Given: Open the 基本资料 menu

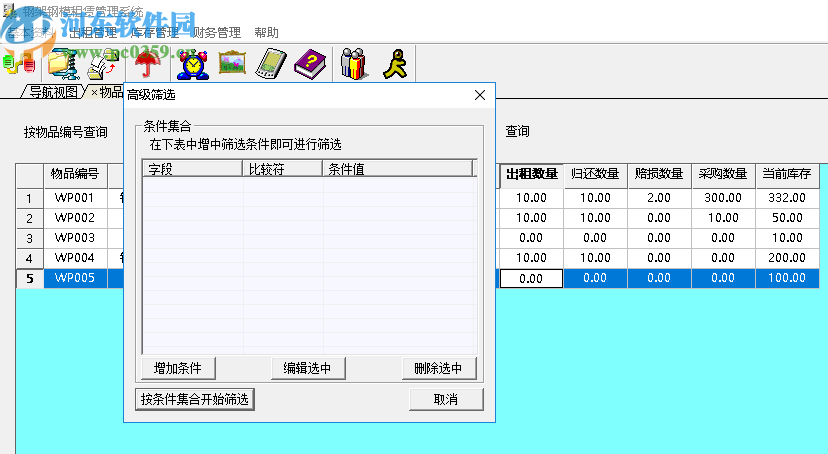Looking at the screenshot, I should coord(31,33).
